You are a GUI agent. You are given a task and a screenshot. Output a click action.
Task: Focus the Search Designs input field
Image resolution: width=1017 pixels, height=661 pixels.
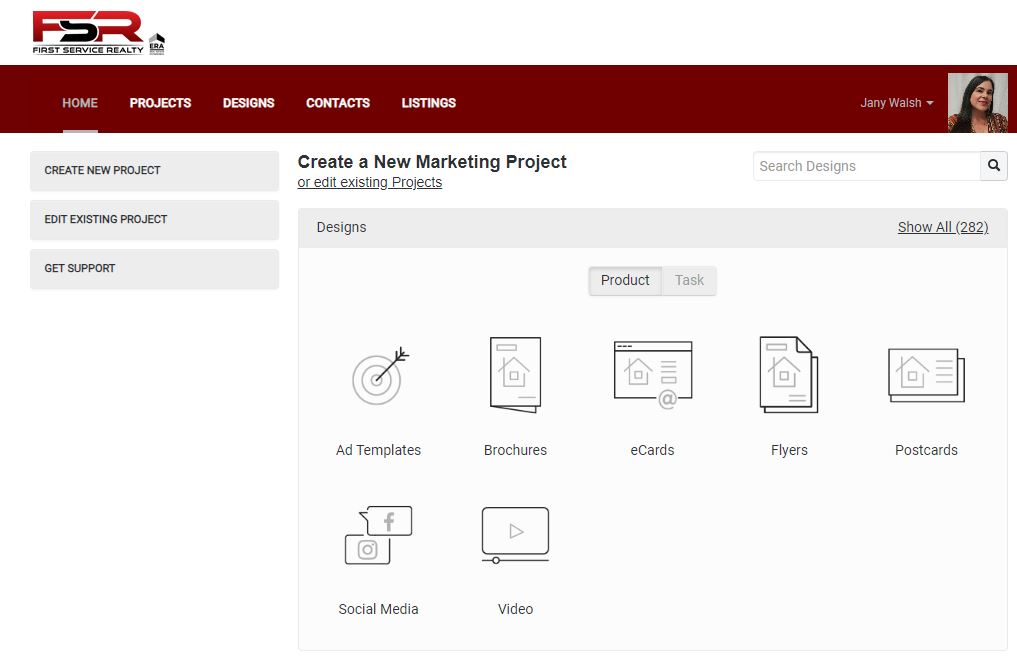pos(866,166)
